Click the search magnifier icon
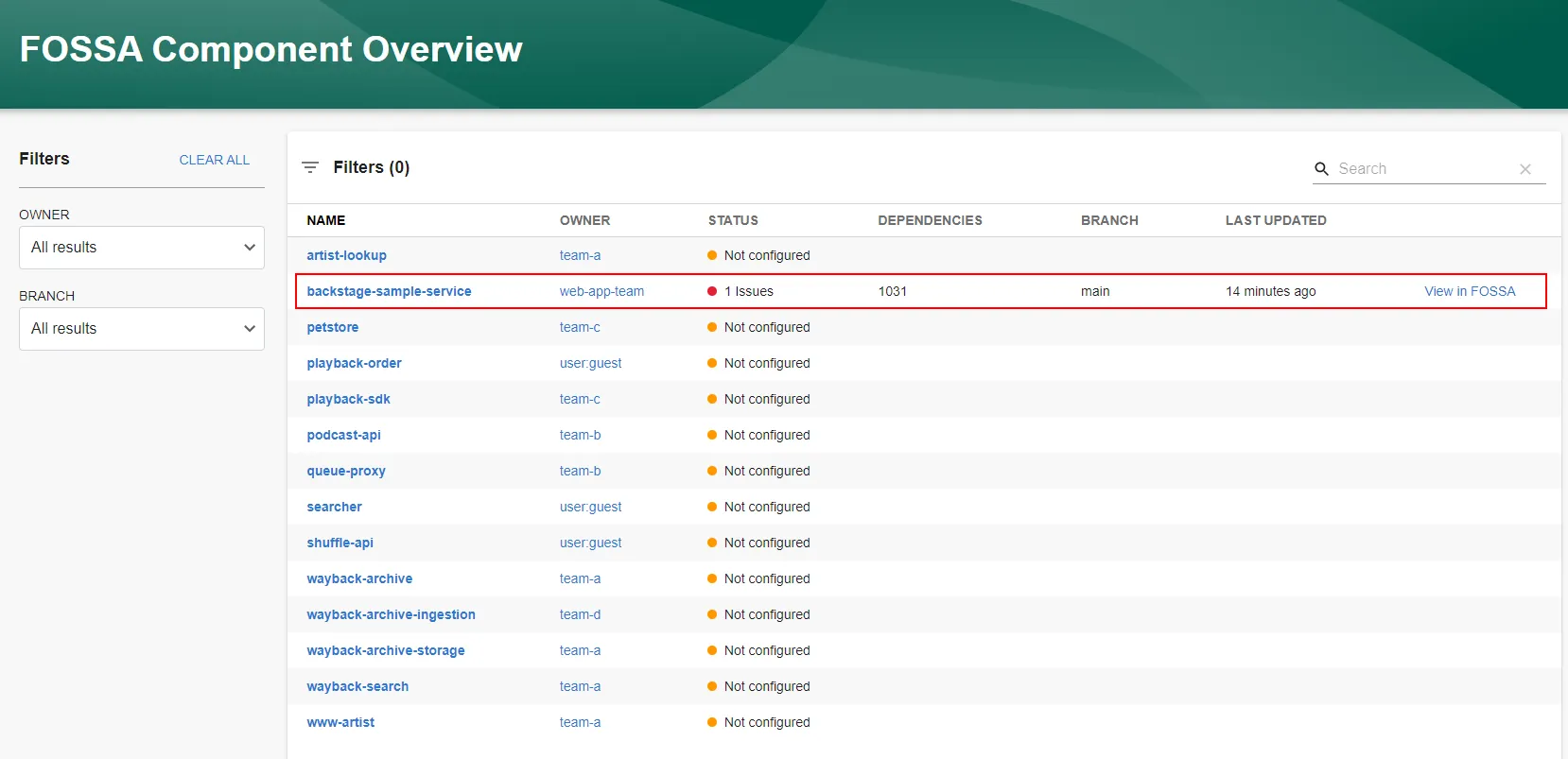This screenshot has height=759, width=1568. (x=1322, y=169)
